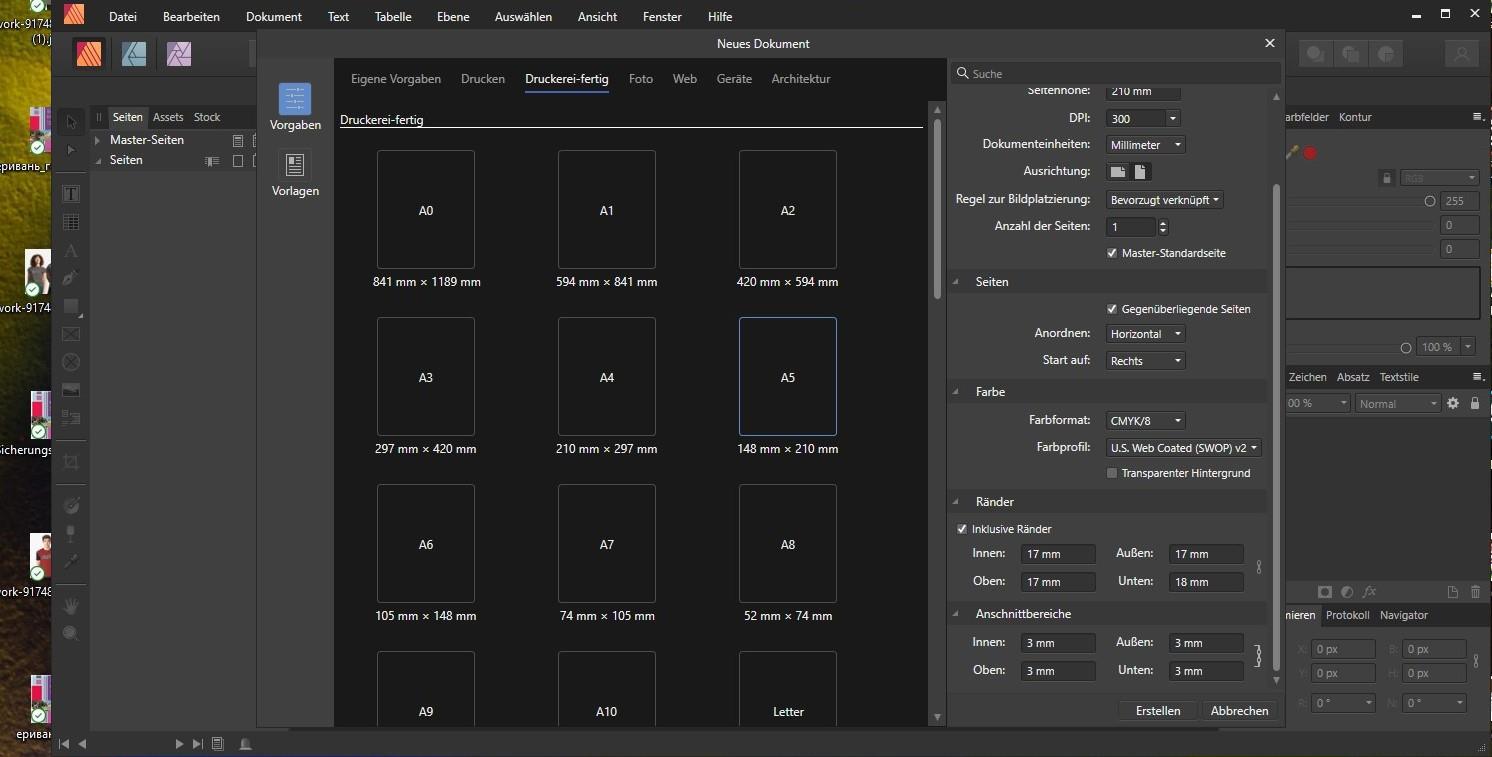This screenshot has height=757, width=1492.
Task: Switch to the Photo persona icon
Action: coord(179,54)
